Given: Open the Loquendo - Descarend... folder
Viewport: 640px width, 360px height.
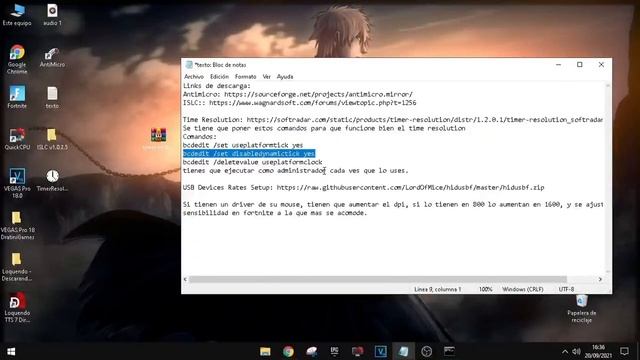Looking at the screenshot, I should (x=17, y=267).
